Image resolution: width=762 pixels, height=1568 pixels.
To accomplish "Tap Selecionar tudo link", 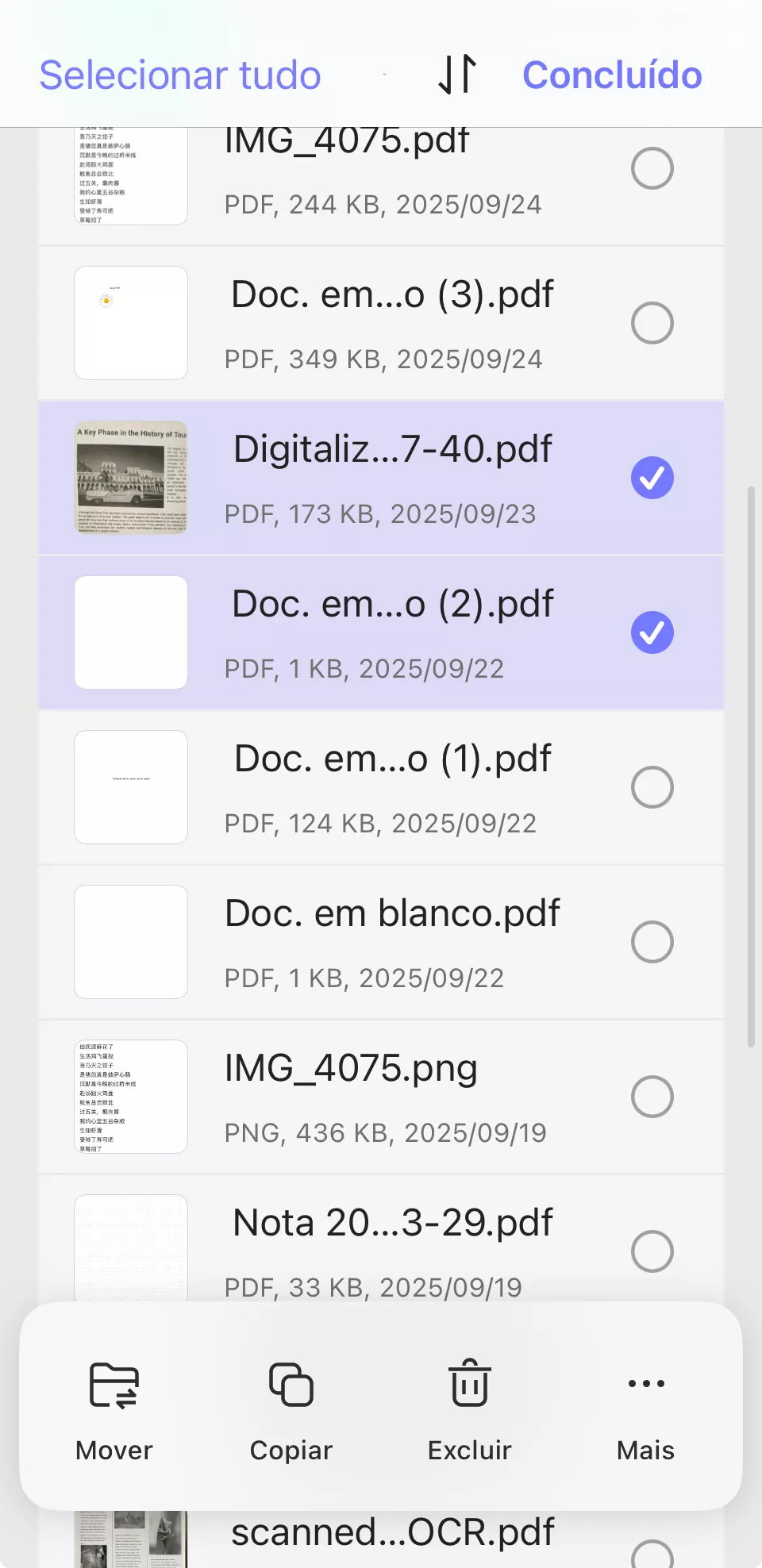I will pos(180,75).
